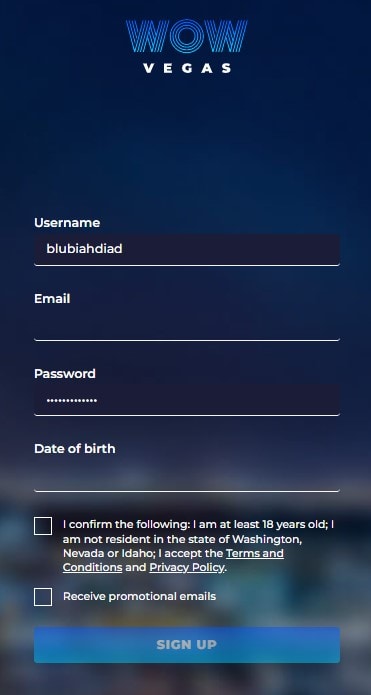This screenshot has width=371, height=695.
Task: Enable the Receive promotional emails checkbox
Action: pos(43,597)
